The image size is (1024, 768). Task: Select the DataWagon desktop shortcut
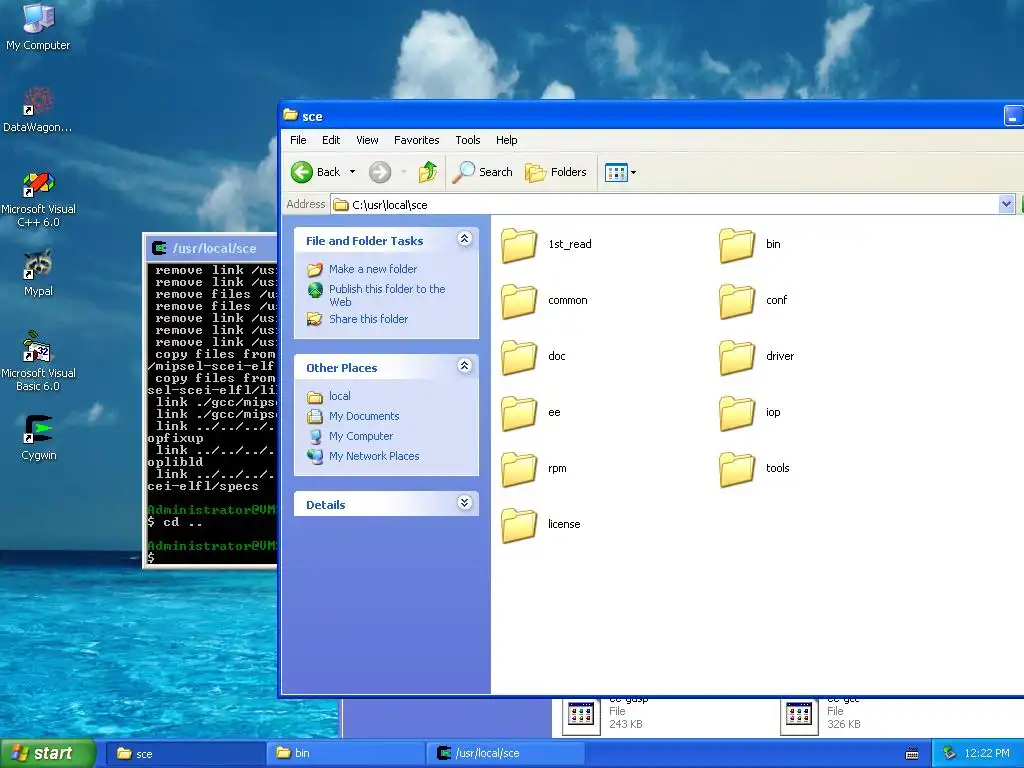pyautogui.click(x=38, y=110)
